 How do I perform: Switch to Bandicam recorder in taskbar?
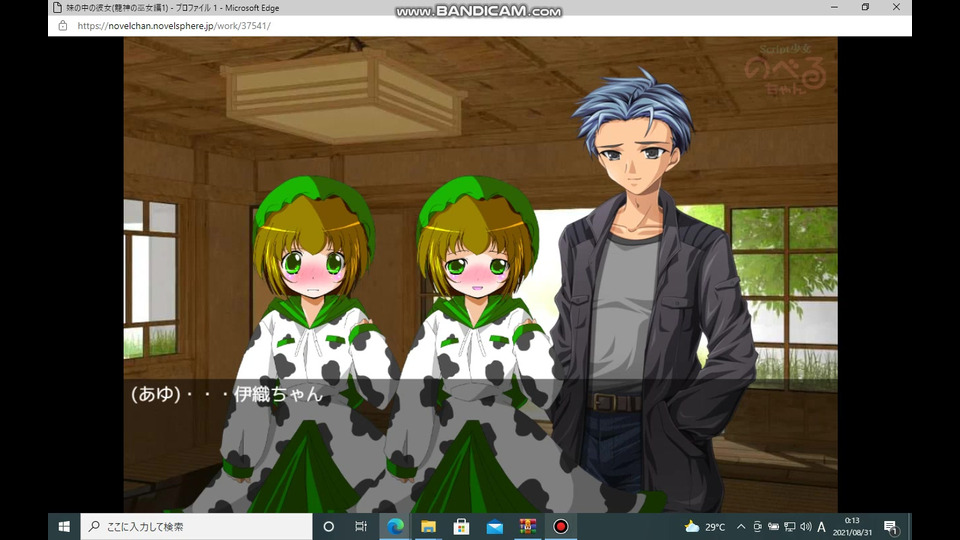[x=561, y=527]
